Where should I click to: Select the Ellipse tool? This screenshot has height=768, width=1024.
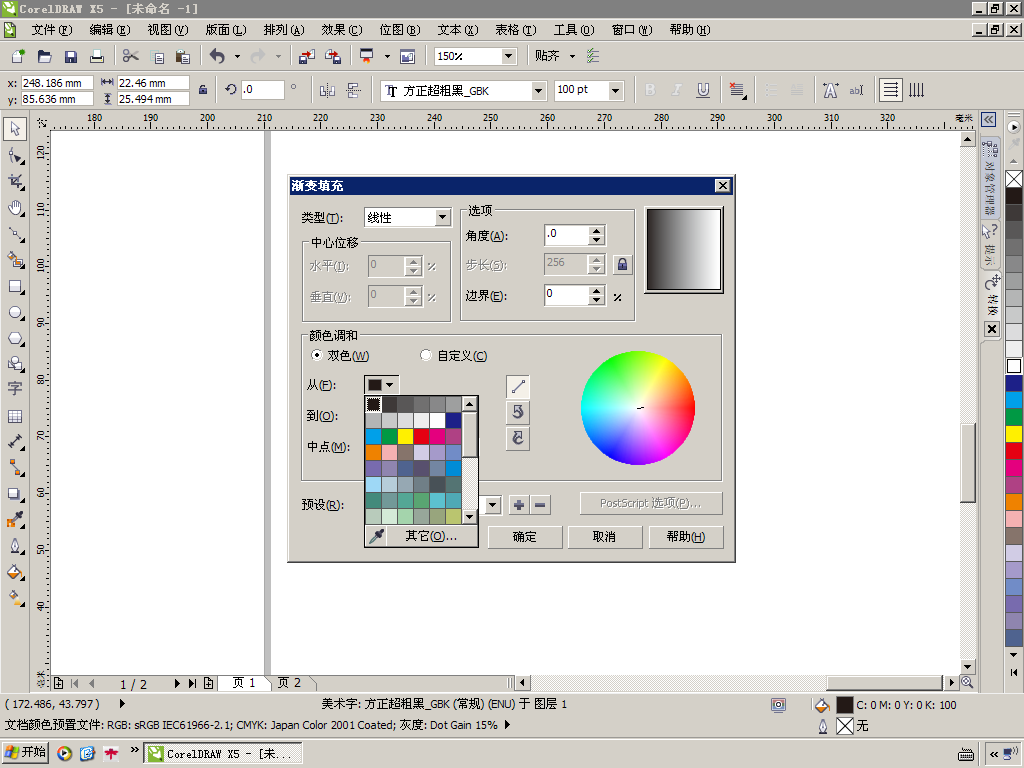click(15, 313)
